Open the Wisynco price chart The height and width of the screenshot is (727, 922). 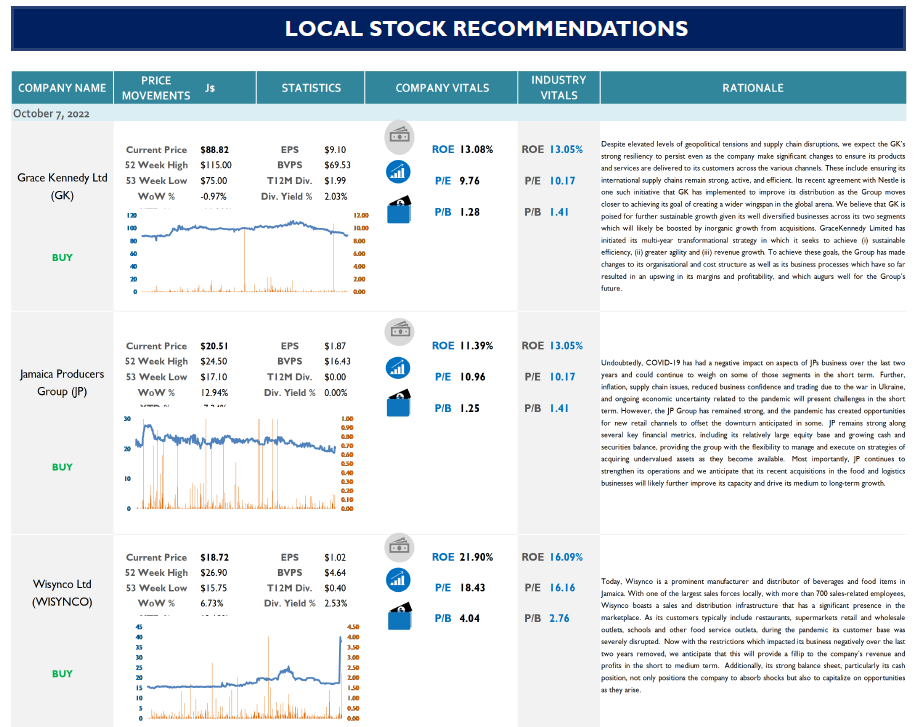coord(246,672)
